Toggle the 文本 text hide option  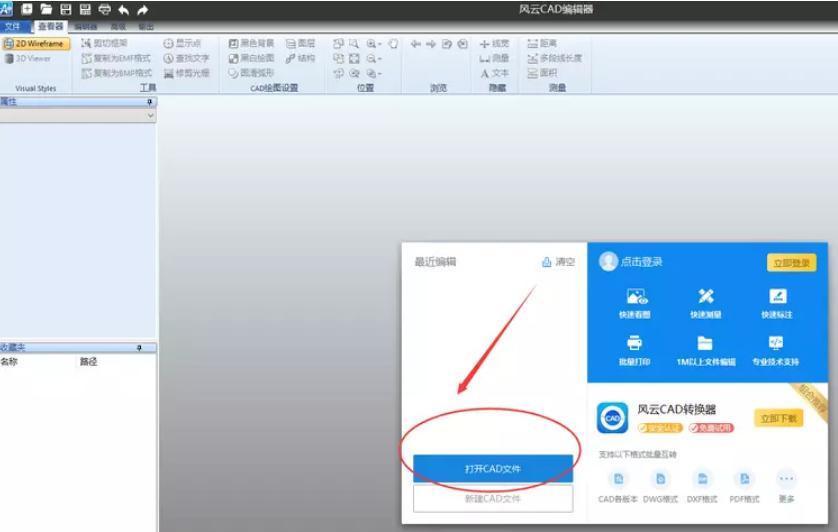[x=494, y=73]
